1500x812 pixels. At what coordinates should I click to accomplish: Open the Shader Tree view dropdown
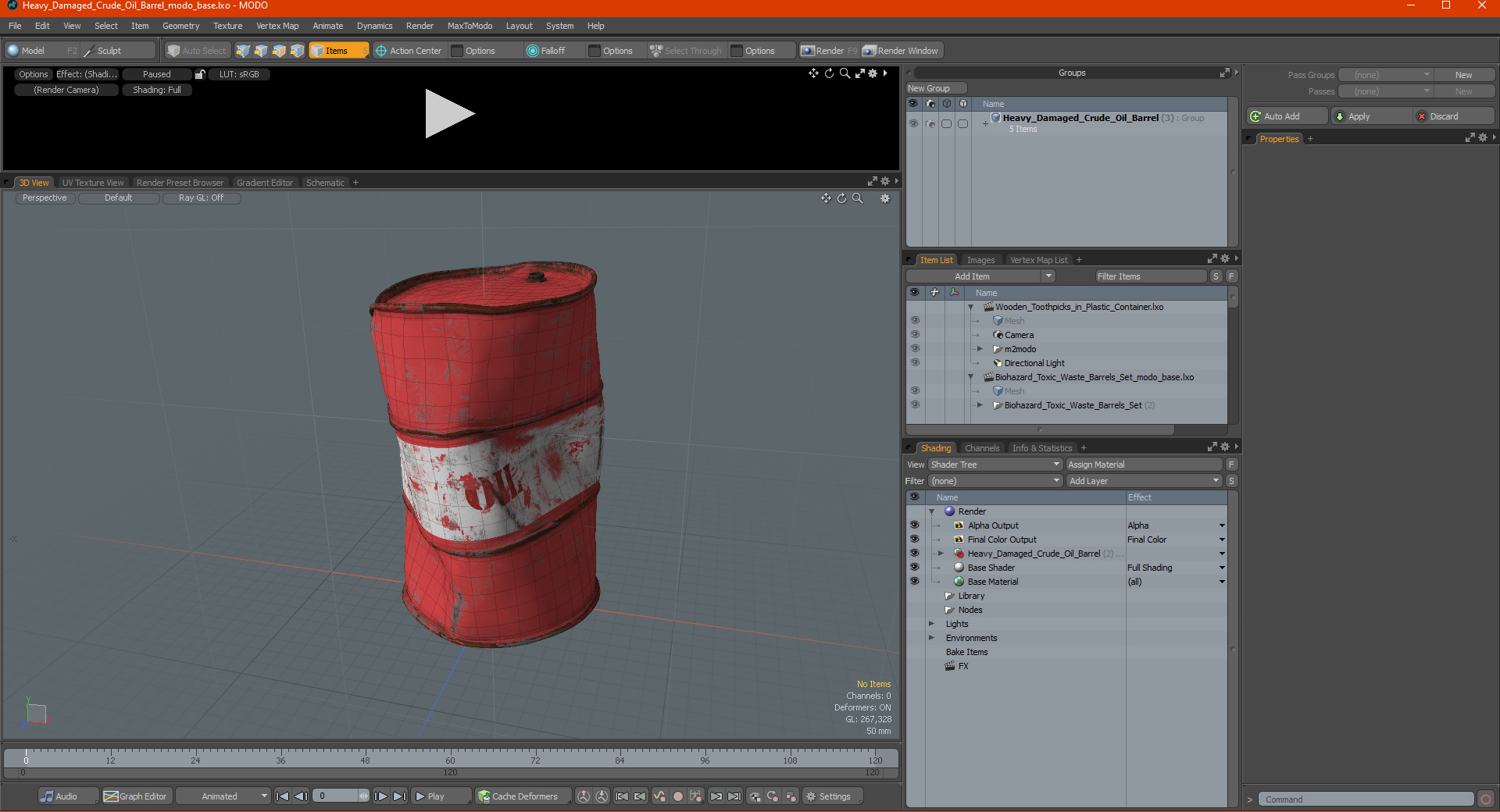(995, 465)
